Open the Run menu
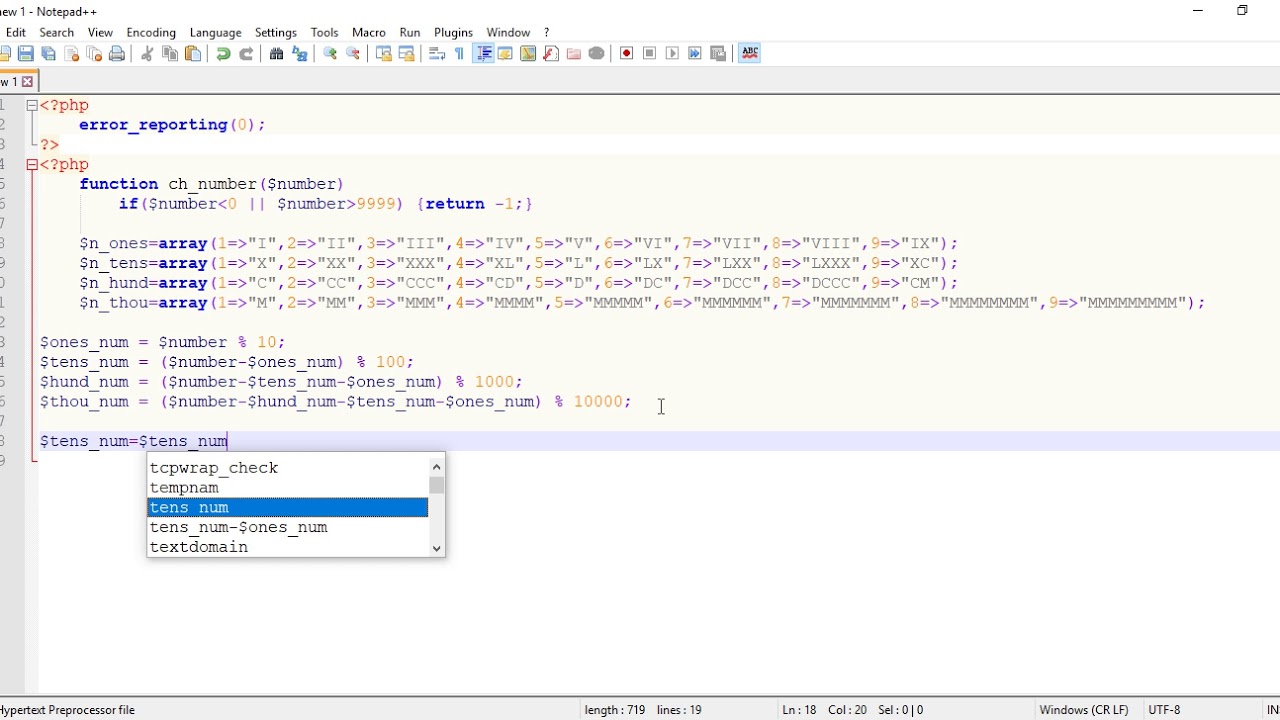This screenshot has width=1280, height=720. [410, 32]
